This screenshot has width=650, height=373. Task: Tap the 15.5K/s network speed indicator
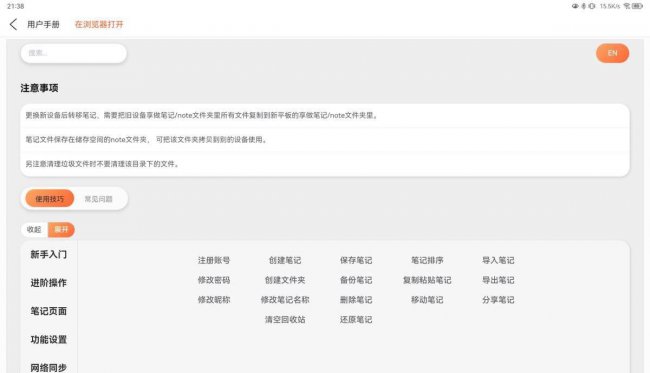coord(610,6)
